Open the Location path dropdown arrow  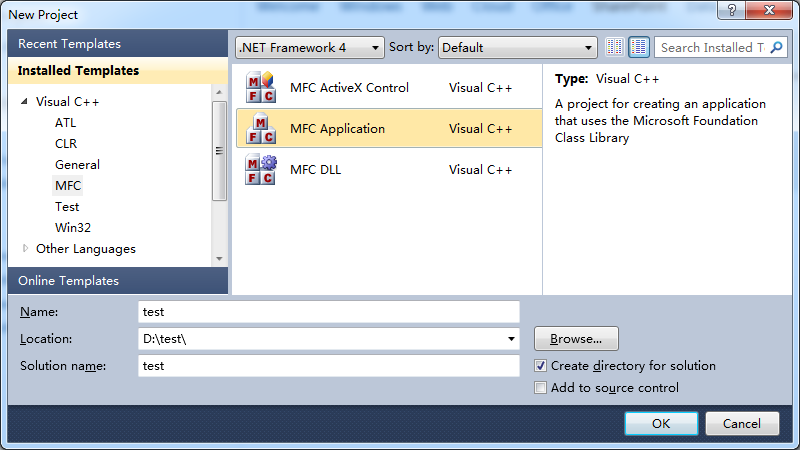(512, 339)
